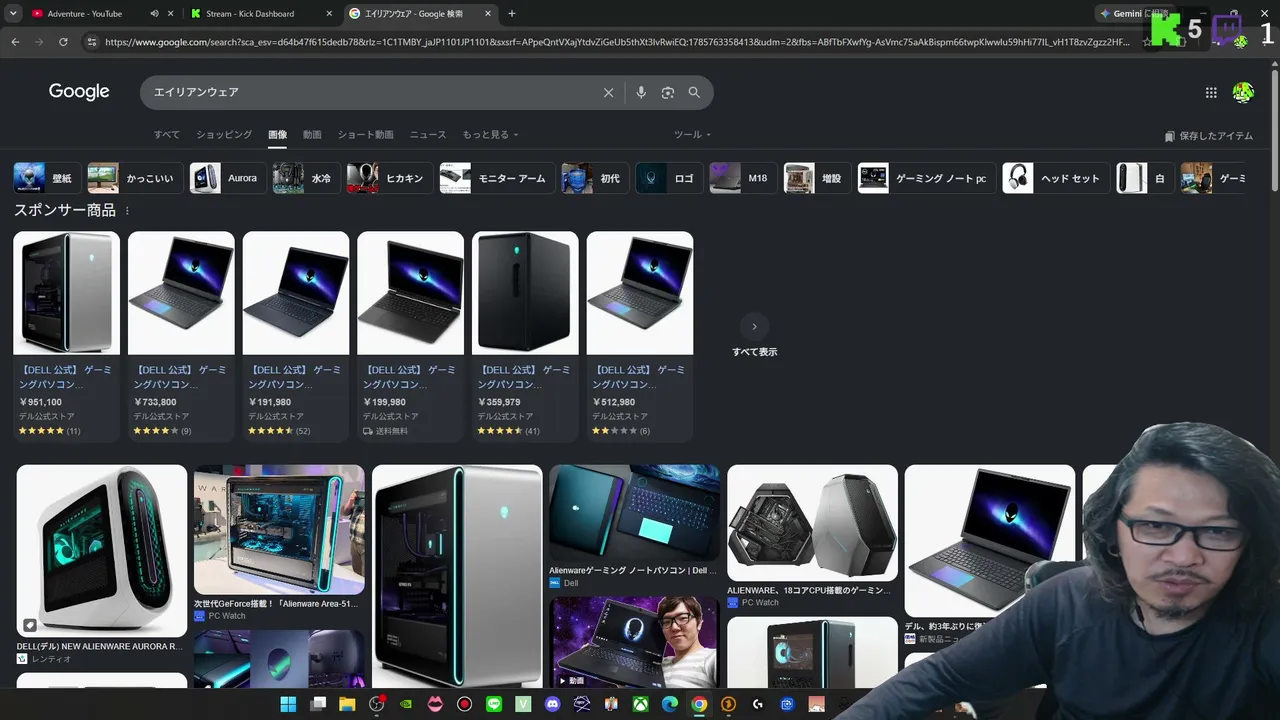
Task: Open the Windows Start menu
Action: click(288, 704)
